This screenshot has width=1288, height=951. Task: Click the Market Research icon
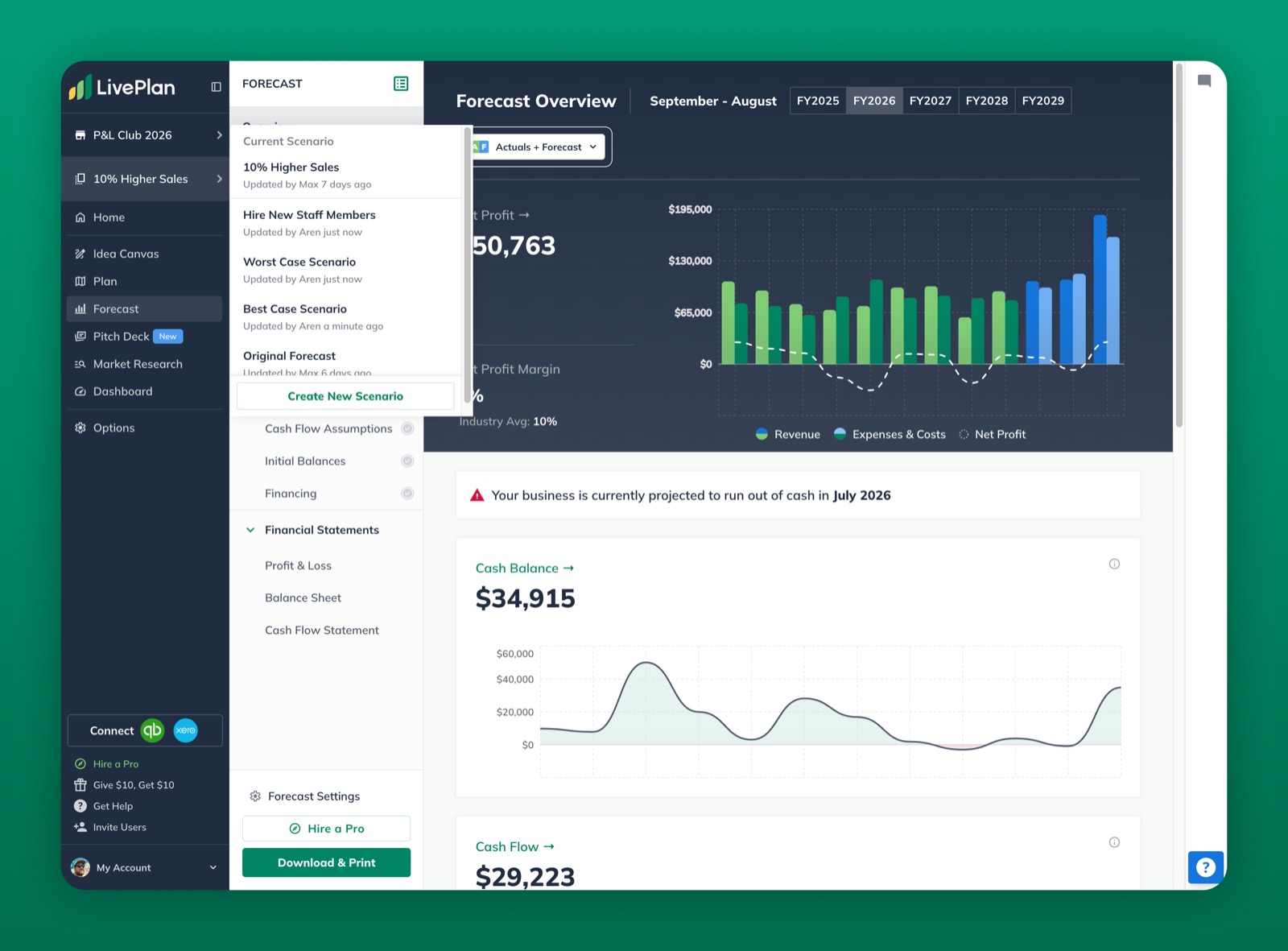[80, 364]
